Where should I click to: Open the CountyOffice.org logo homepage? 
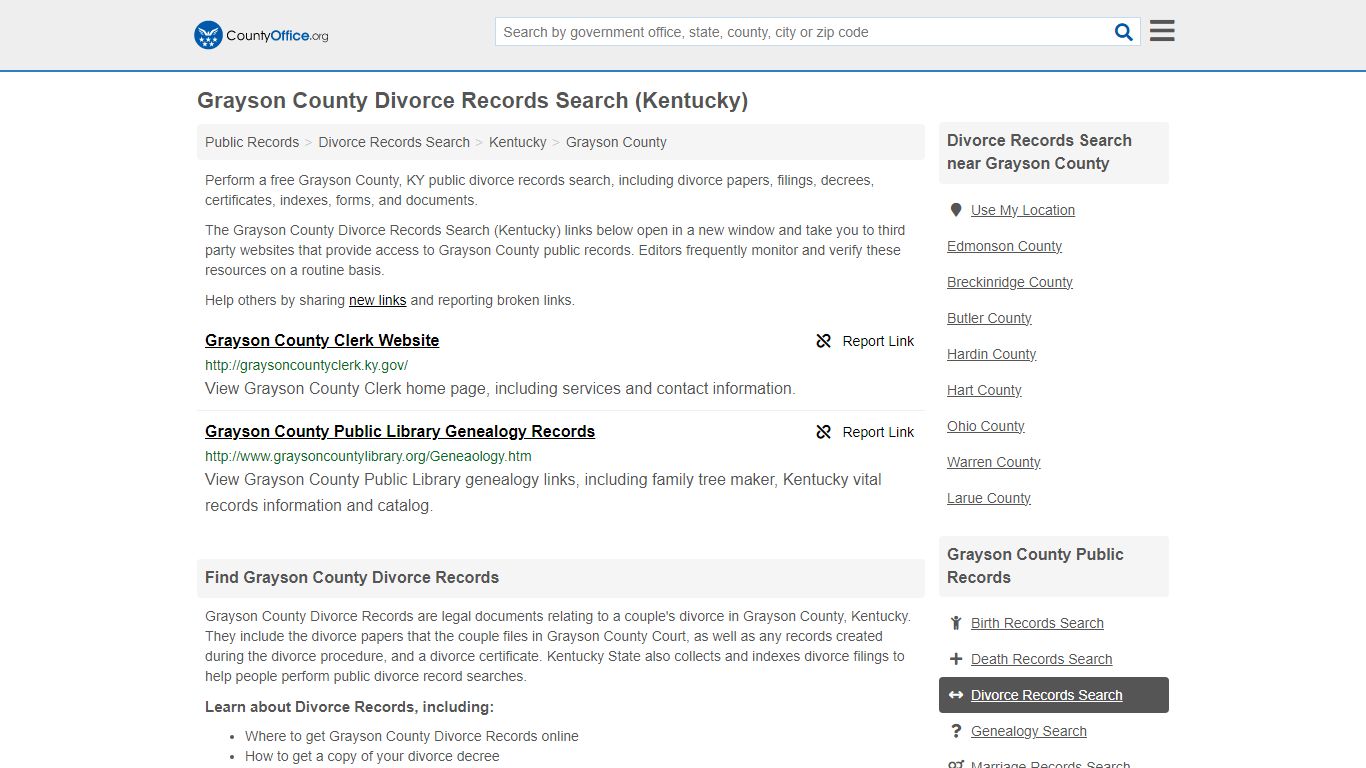pos(261,35)
